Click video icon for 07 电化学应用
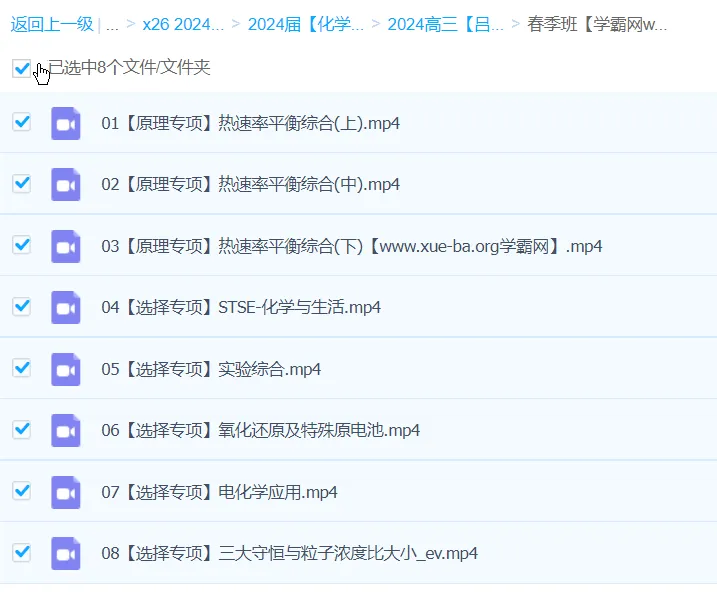This screenshot has width=717, height=610. point(66,492)
